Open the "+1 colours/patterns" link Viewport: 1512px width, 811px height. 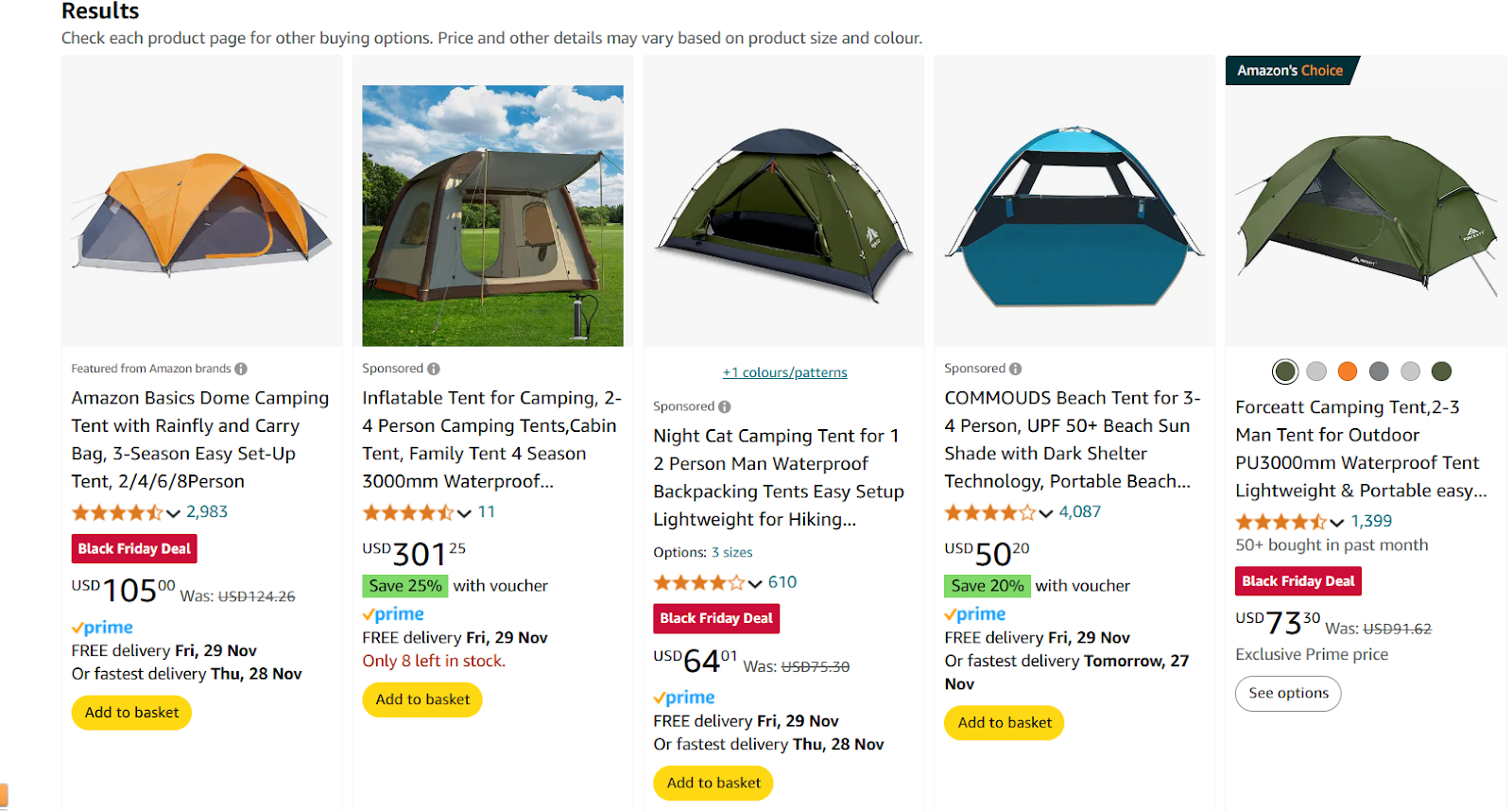[x=785, y=371]
